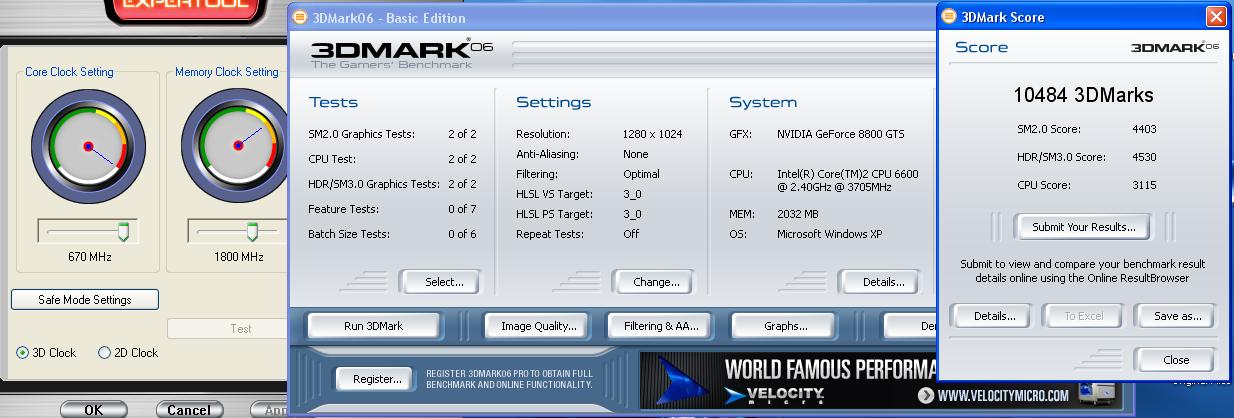Click the To Excel export button

click(x=1083, y=316)
